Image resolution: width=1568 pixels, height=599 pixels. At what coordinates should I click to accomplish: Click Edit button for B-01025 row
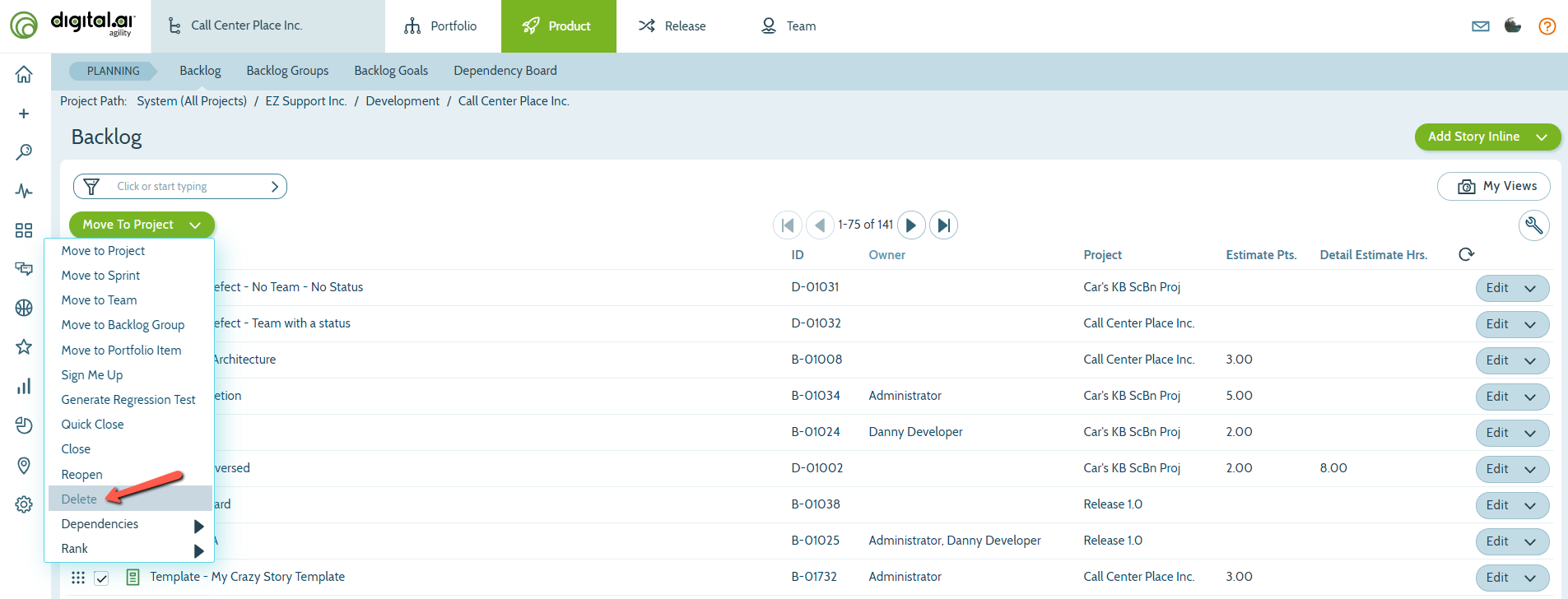tap(1497, 541)
